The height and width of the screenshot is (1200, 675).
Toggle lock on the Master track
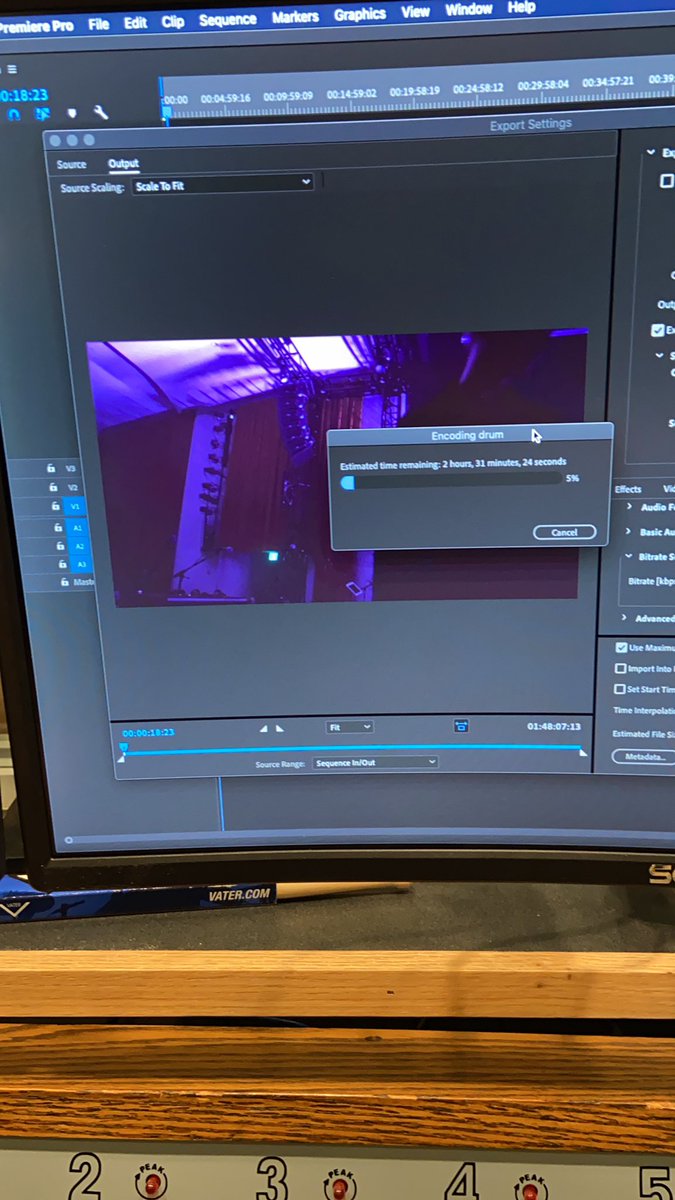click(65, 581)
